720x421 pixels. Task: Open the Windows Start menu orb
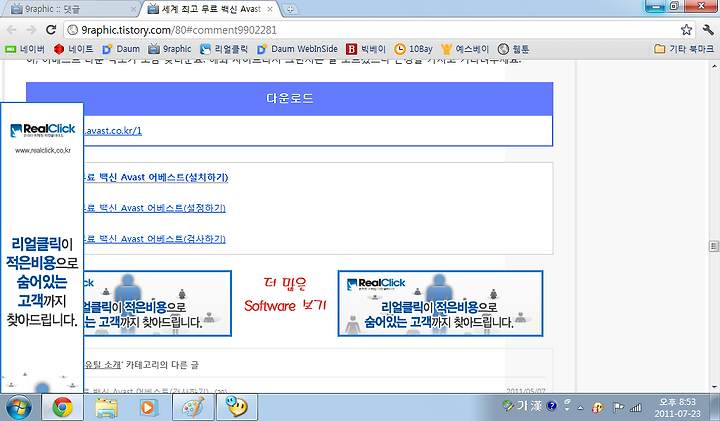(x=19, y=407)
